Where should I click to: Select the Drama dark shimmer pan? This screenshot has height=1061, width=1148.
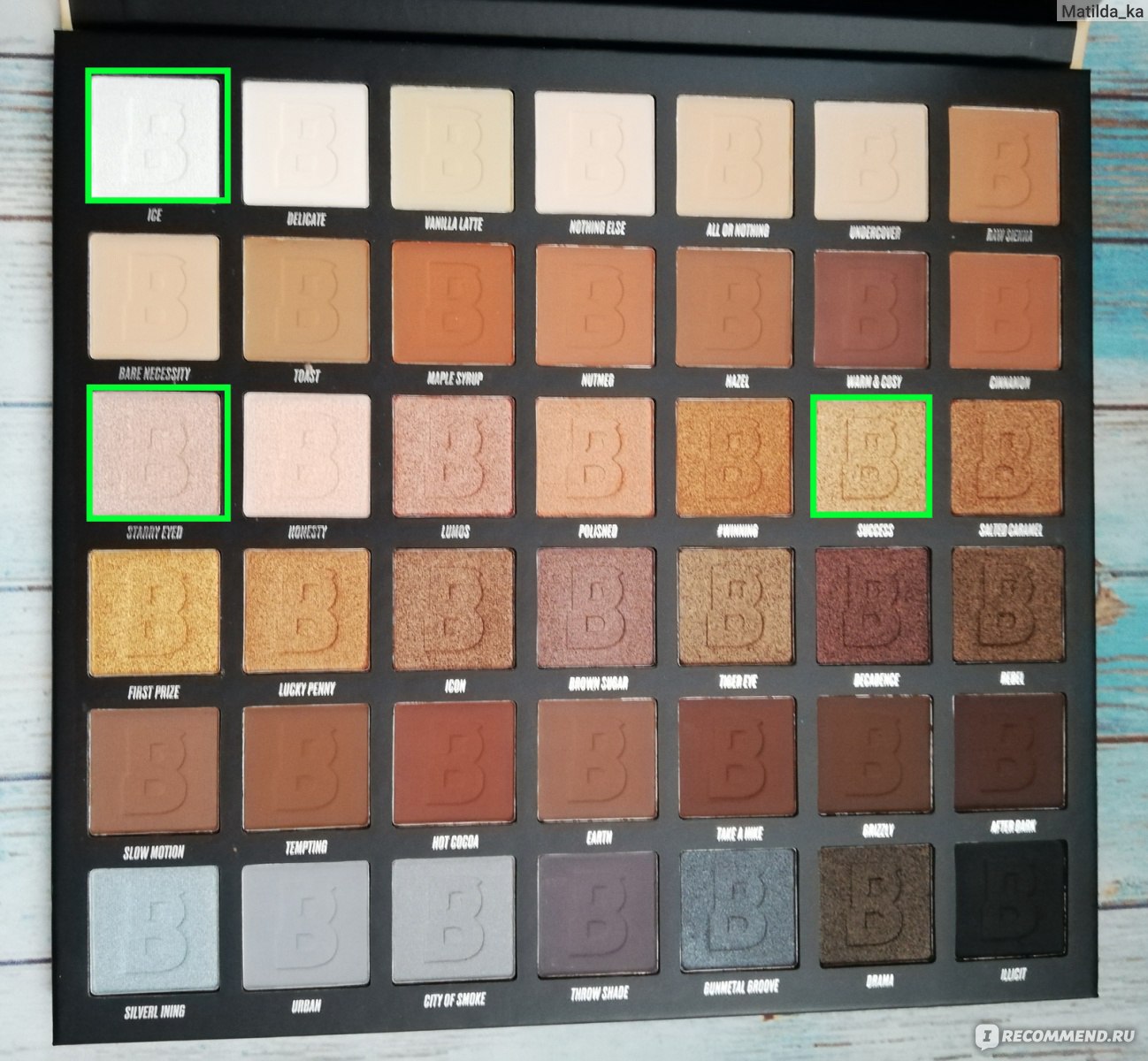[x=876, y=905]
